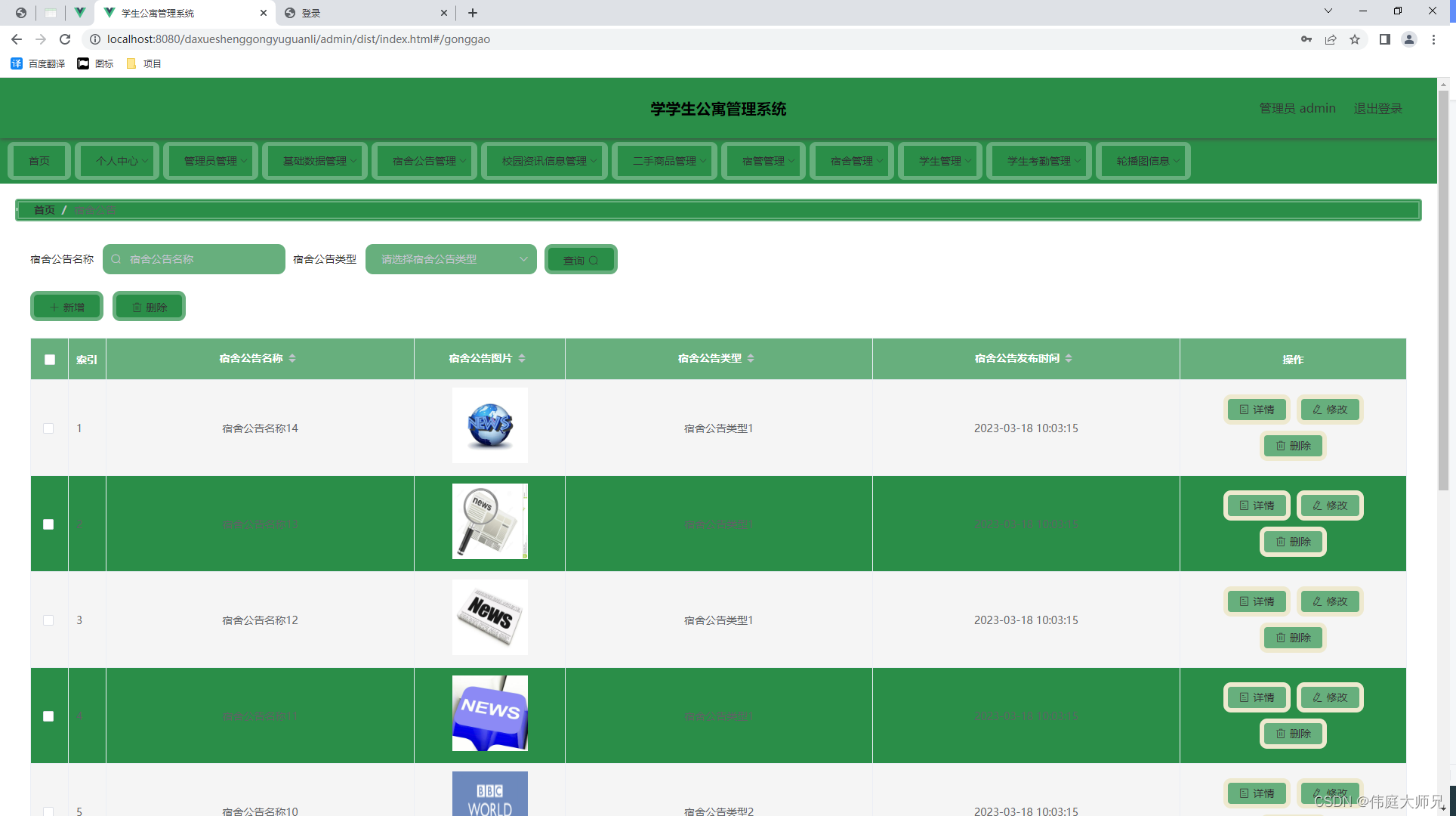Expand the 学生考勤管理 menu
The height and width of the screenshot is (816, 1456).
click(1039, 161)
